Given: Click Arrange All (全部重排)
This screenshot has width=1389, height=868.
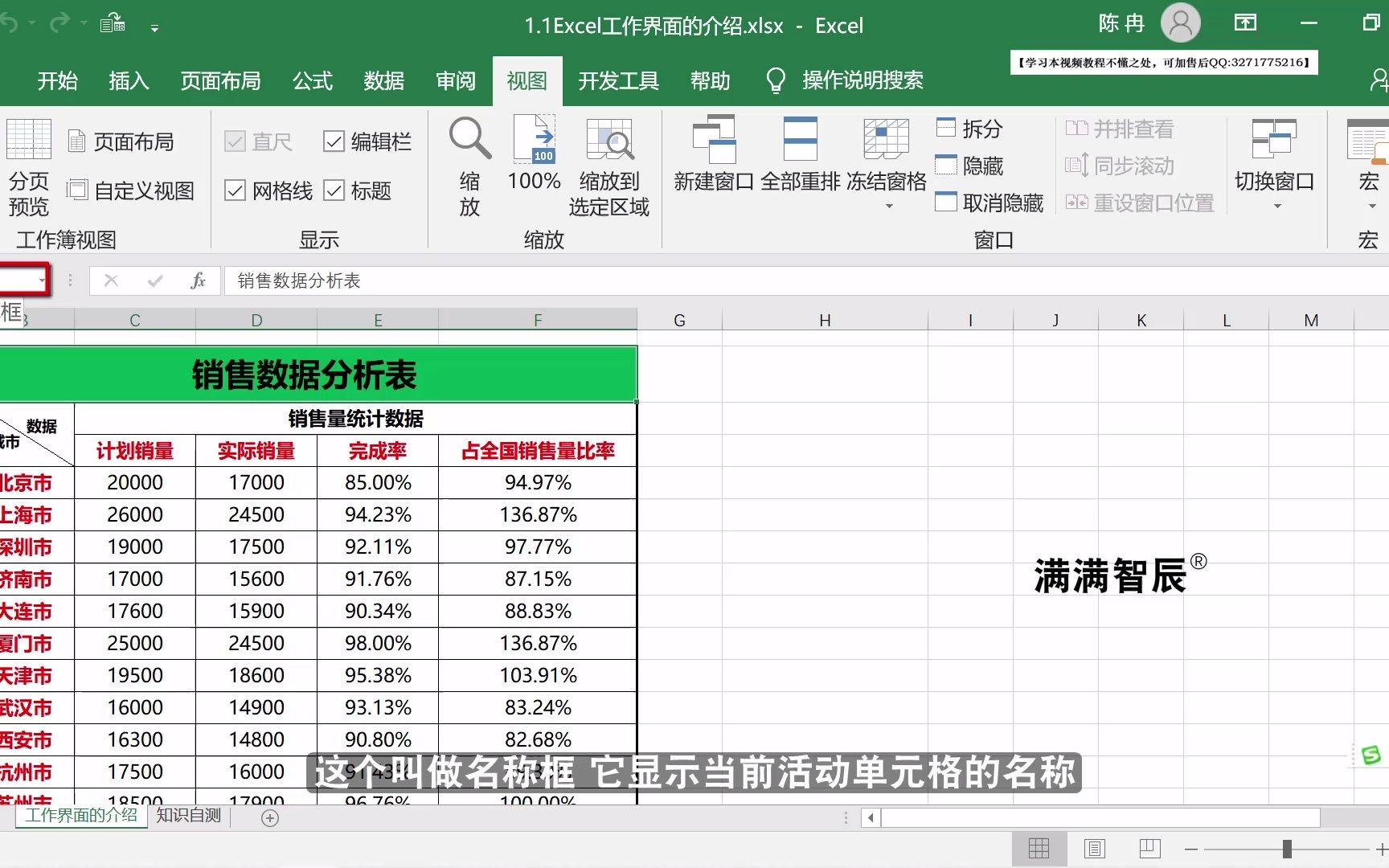Looking at the screenshot, I should 801,154.
